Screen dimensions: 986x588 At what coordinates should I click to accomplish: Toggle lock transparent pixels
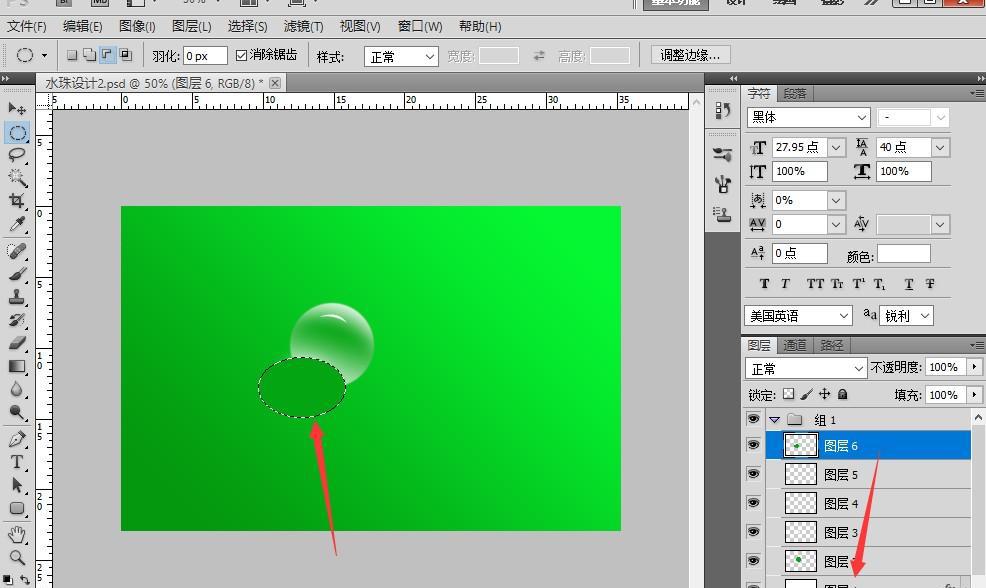tap(789, 394)
